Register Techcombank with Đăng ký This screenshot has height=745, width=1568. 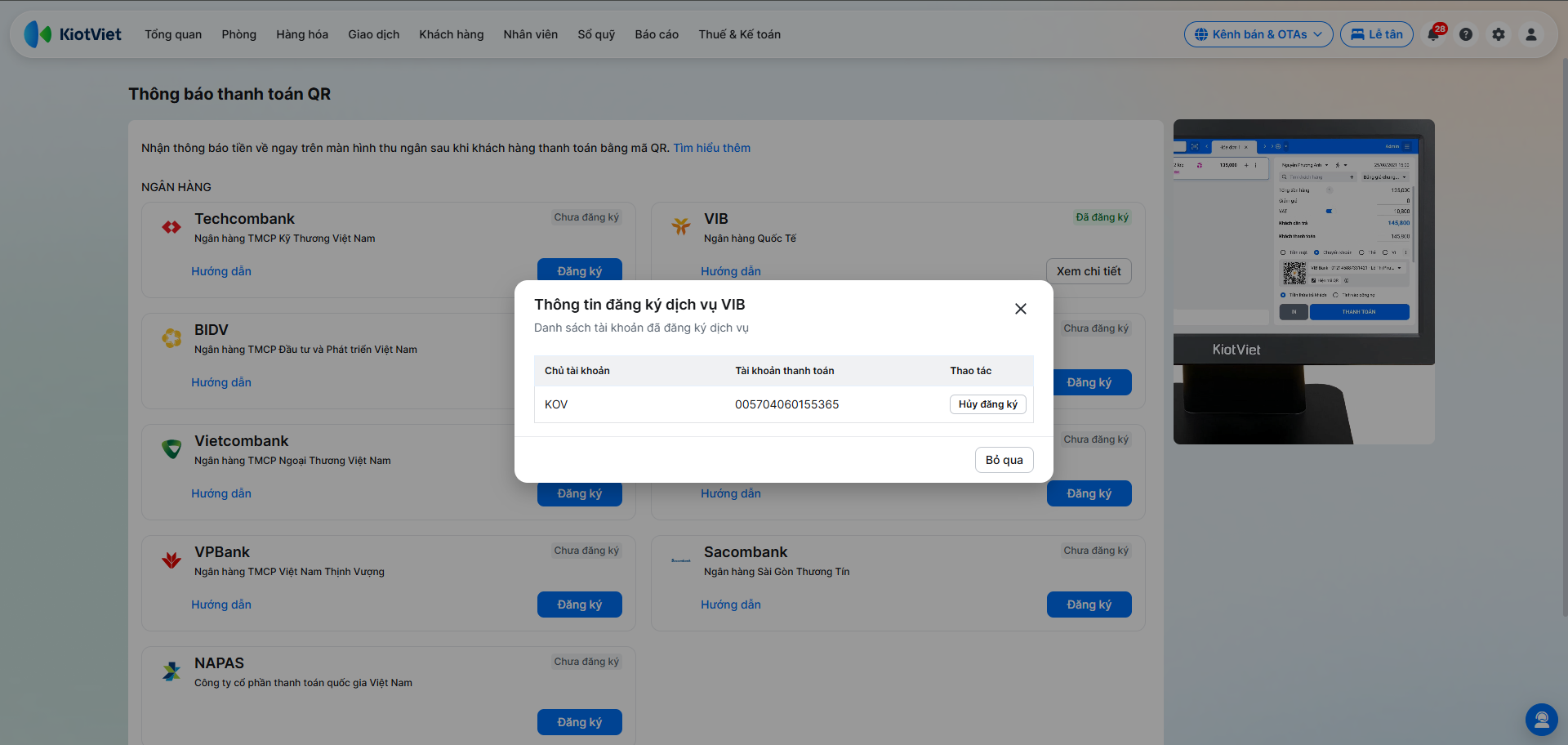[580, 270]
